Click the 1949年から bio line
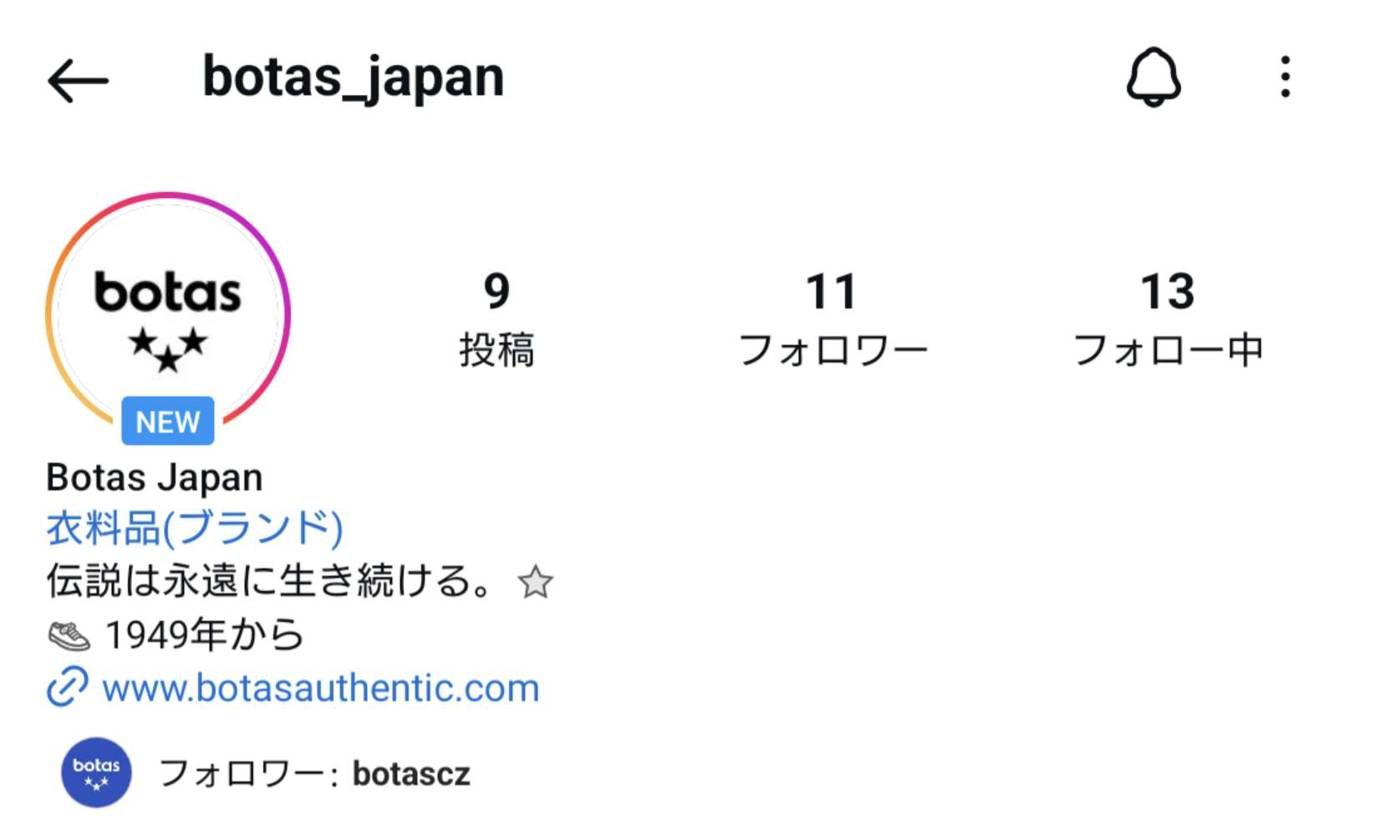 [x=205, y=632]
